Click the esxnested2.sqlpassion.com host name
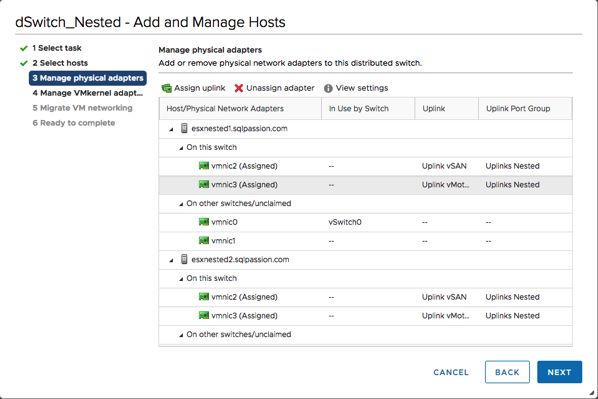This screenshot has width=598, height=399. click(240, 259)
